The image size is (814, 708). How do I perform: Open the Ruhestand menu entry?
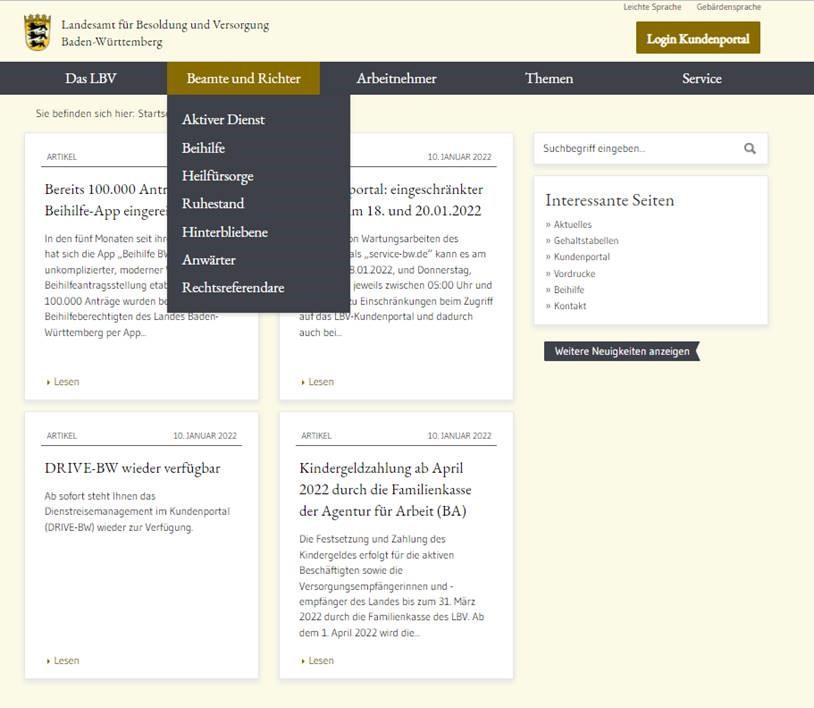tap(212, 204)
